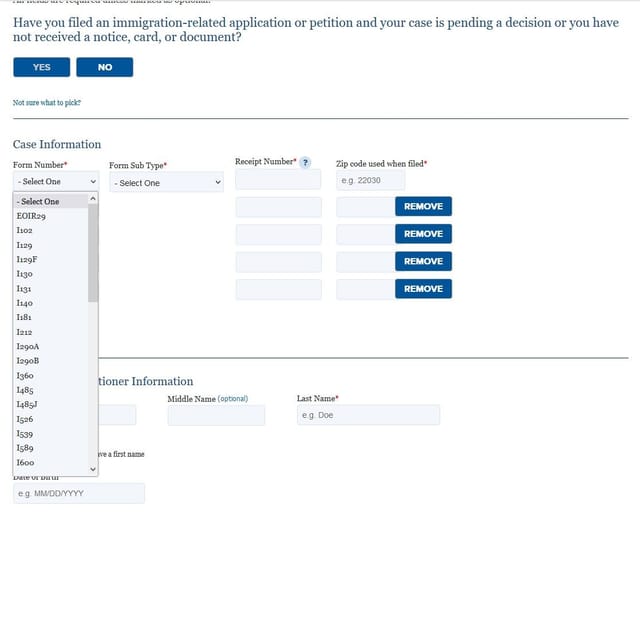
Task: Click the last REMOVE button
Action: [x=423, y=289]
